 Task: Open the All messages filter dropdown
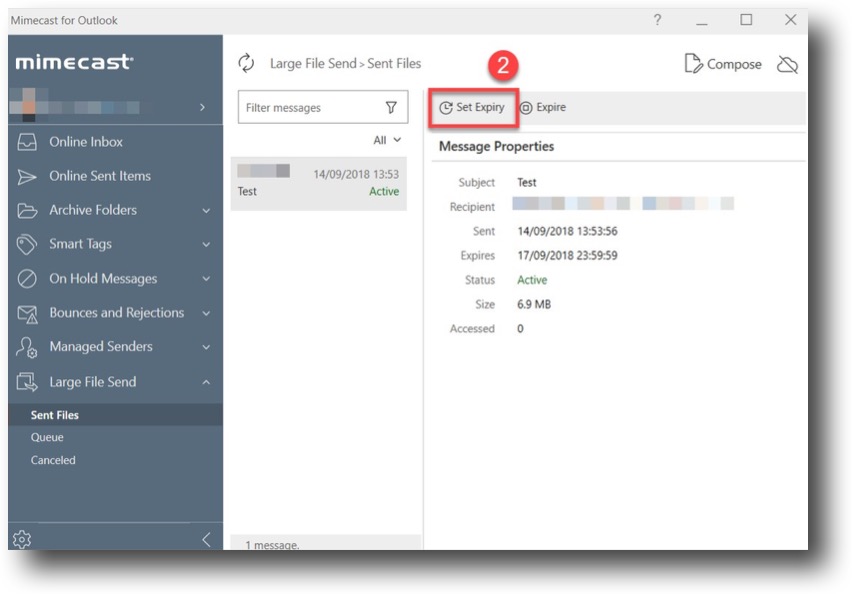pos(387,139)
